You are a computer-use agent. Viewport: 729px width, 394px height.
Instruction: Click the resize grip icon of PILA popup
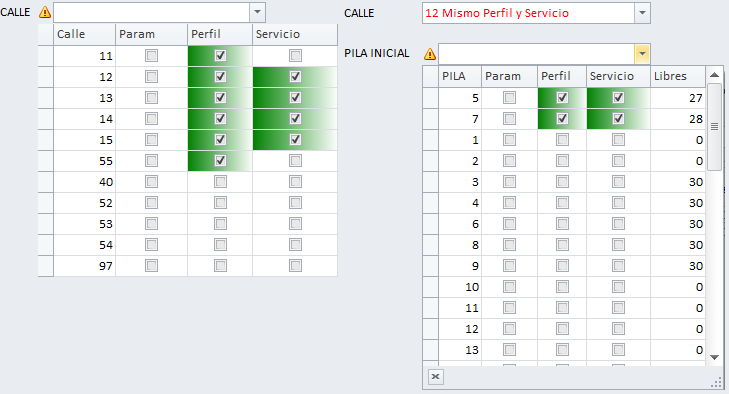click(716, 383)
